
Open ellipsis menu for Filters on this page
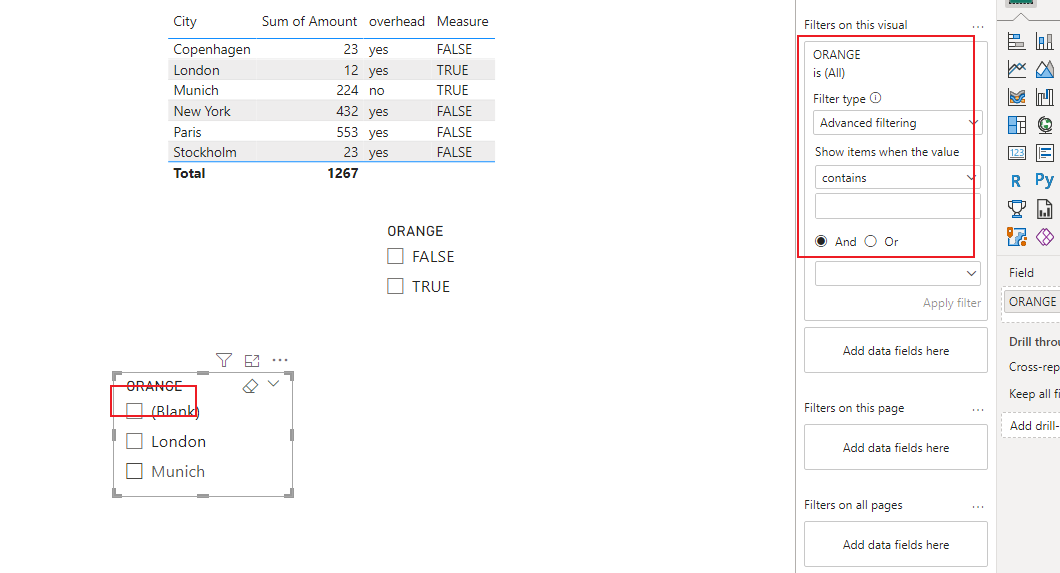click(x=978, y=409)
